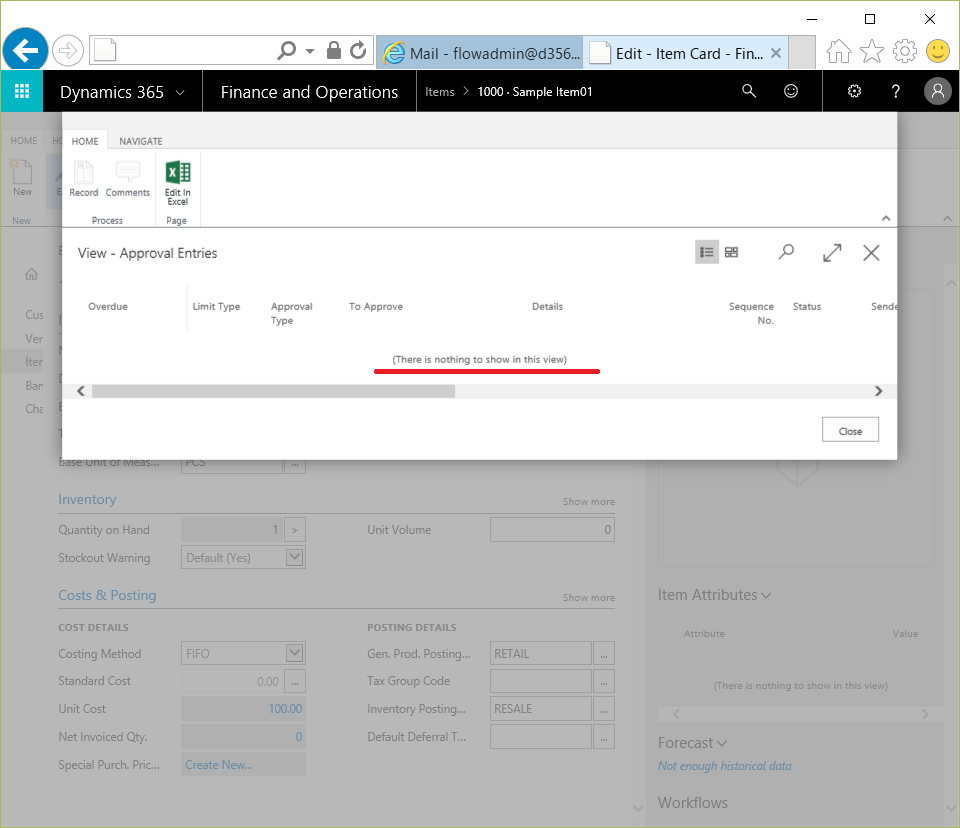Viewport: 960px width, 828px height.
Task: Open the browser Home icon
Action: [839, 51]
